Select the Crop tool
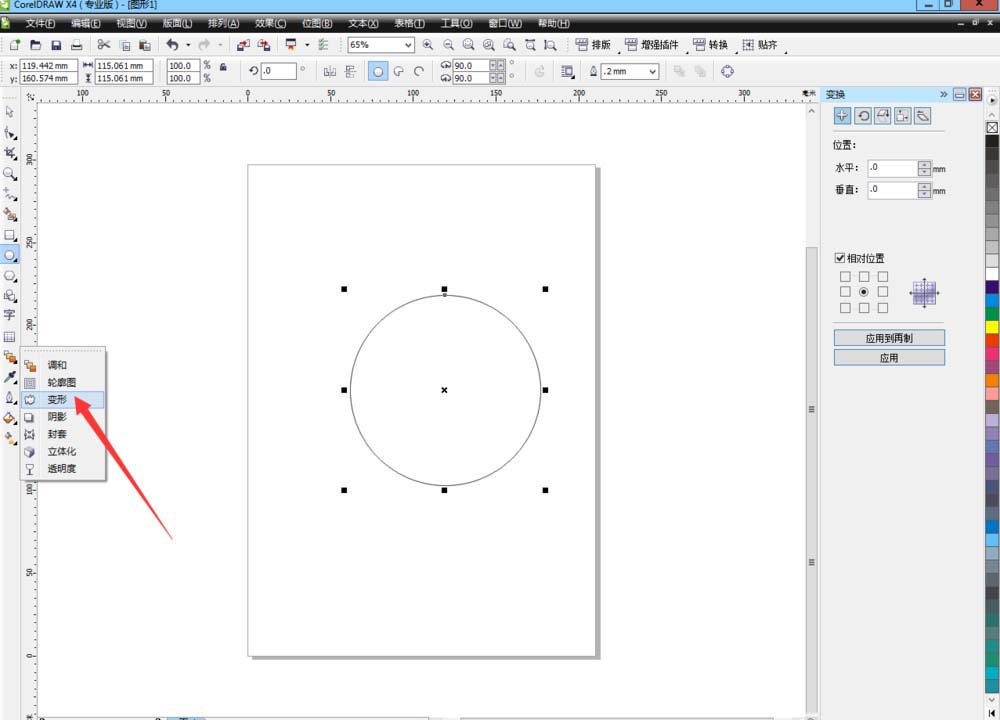 click(x=10, y=153)
